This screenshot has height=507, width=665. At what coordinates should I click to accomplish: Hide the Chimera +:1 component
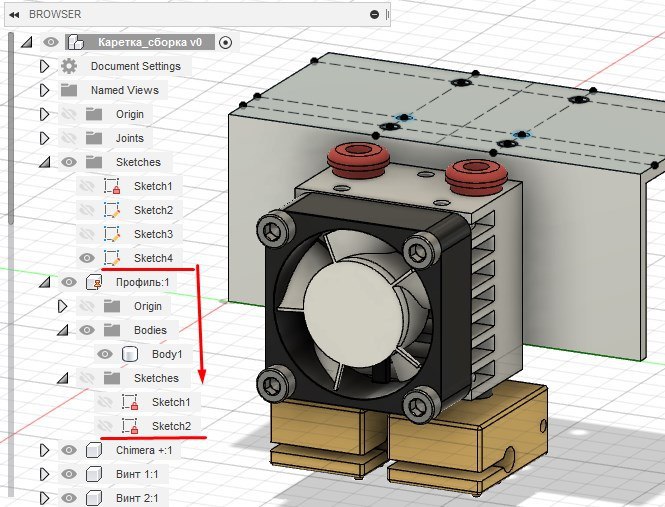pos(69,450)
